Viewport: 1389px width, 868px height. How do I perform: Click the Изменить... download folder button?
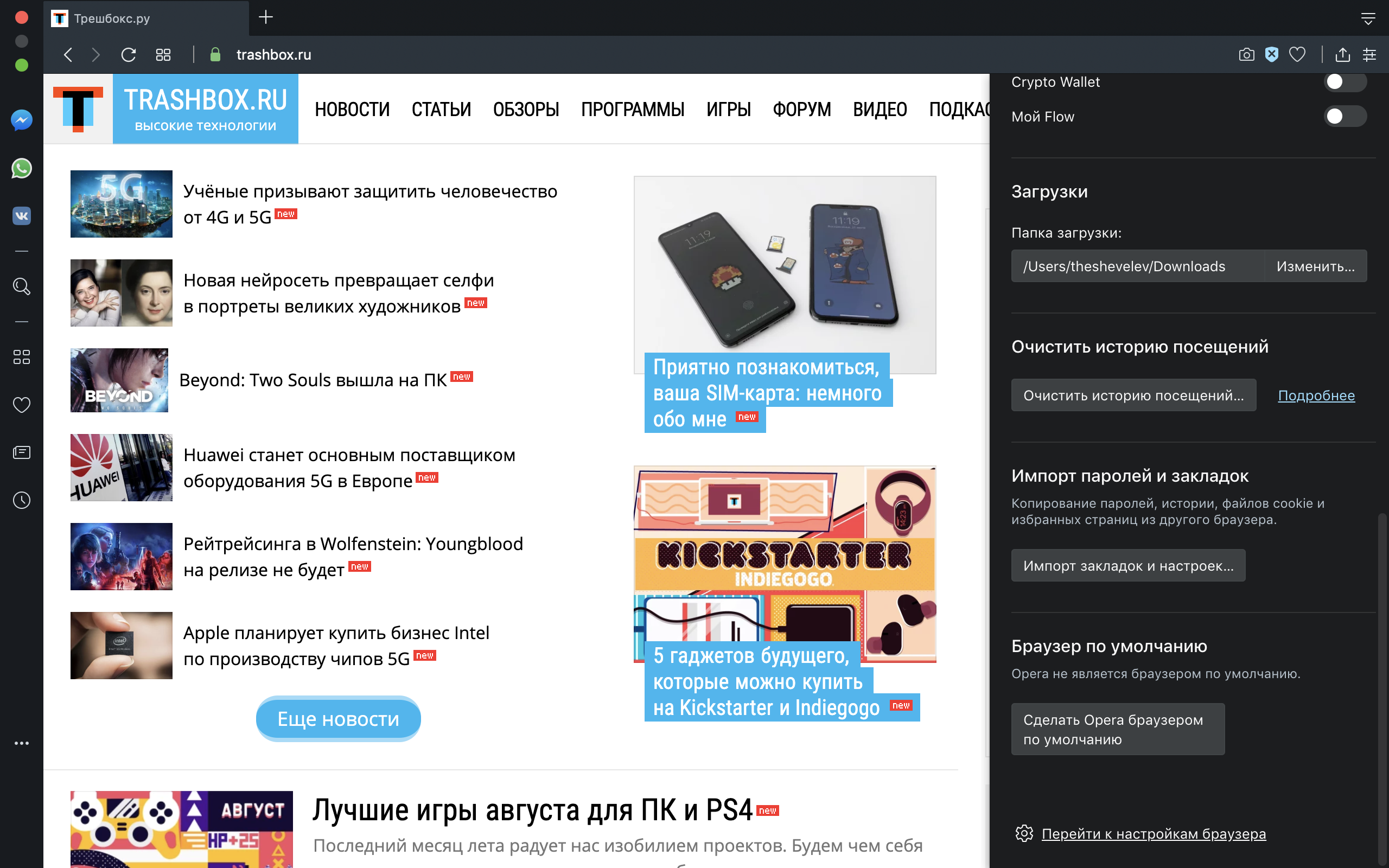click(x=1315, y=266)
